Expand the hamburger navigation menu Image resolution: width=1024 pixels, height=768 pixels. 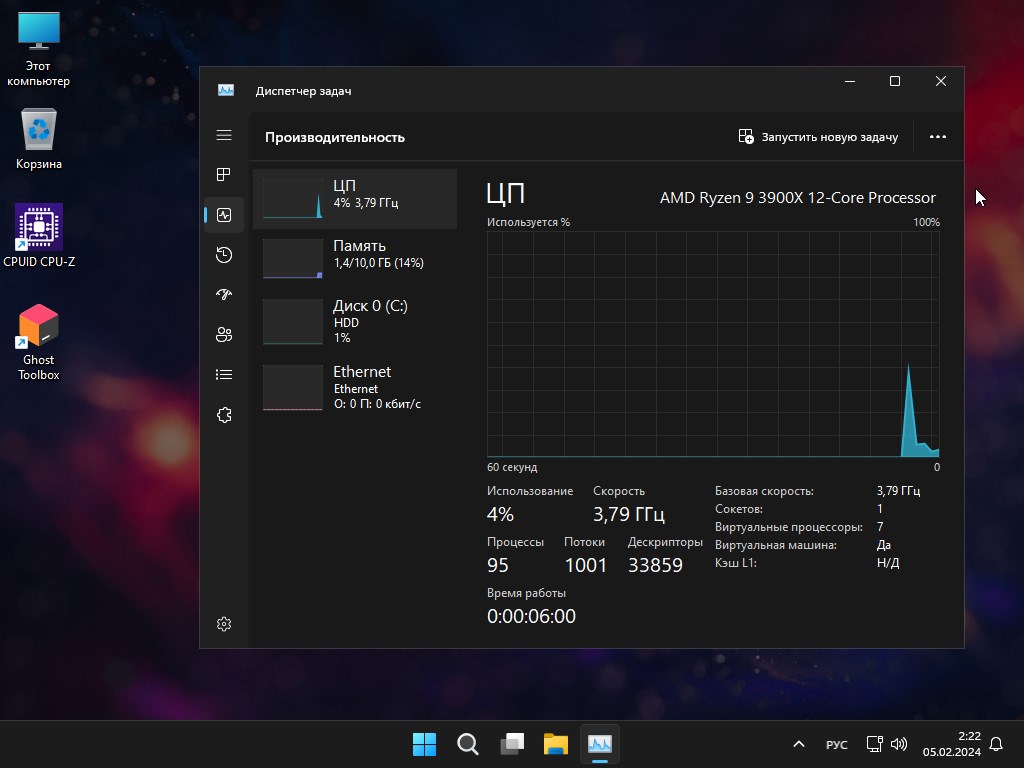point(224,135)
